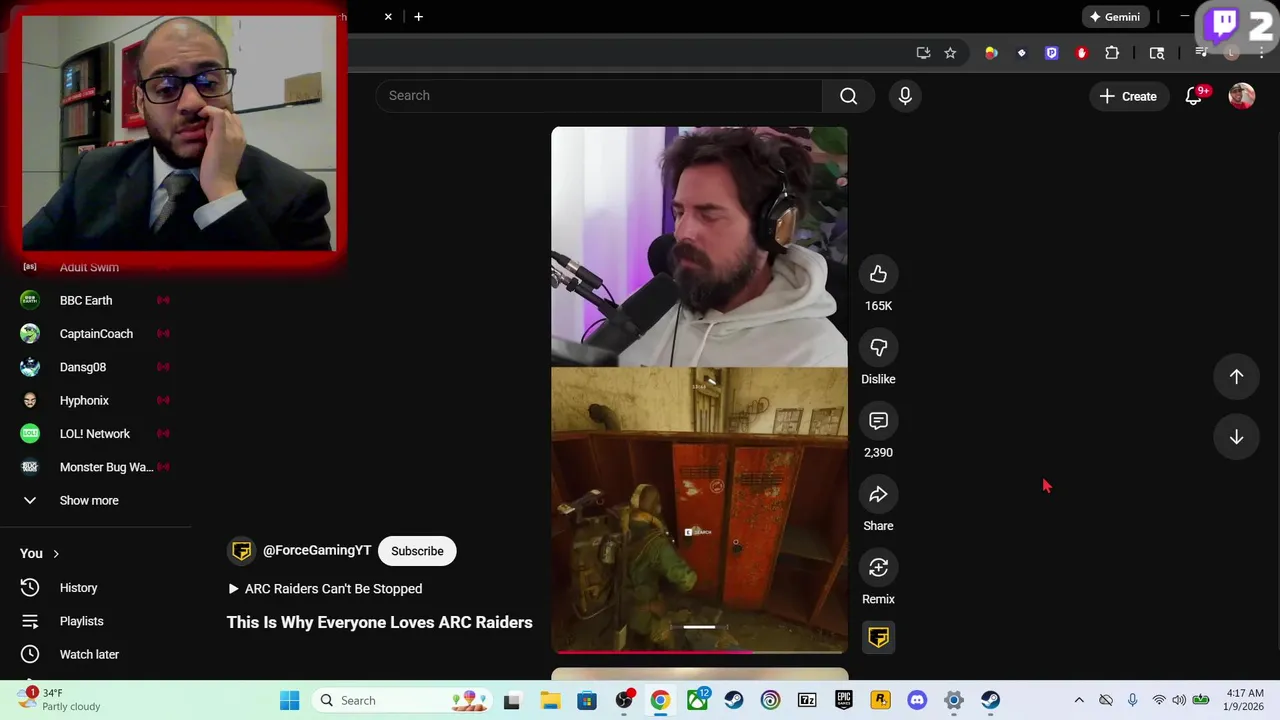Like the ARC Raiders short
Screen dimensions: 1280x720
click(x=878, y=274)
